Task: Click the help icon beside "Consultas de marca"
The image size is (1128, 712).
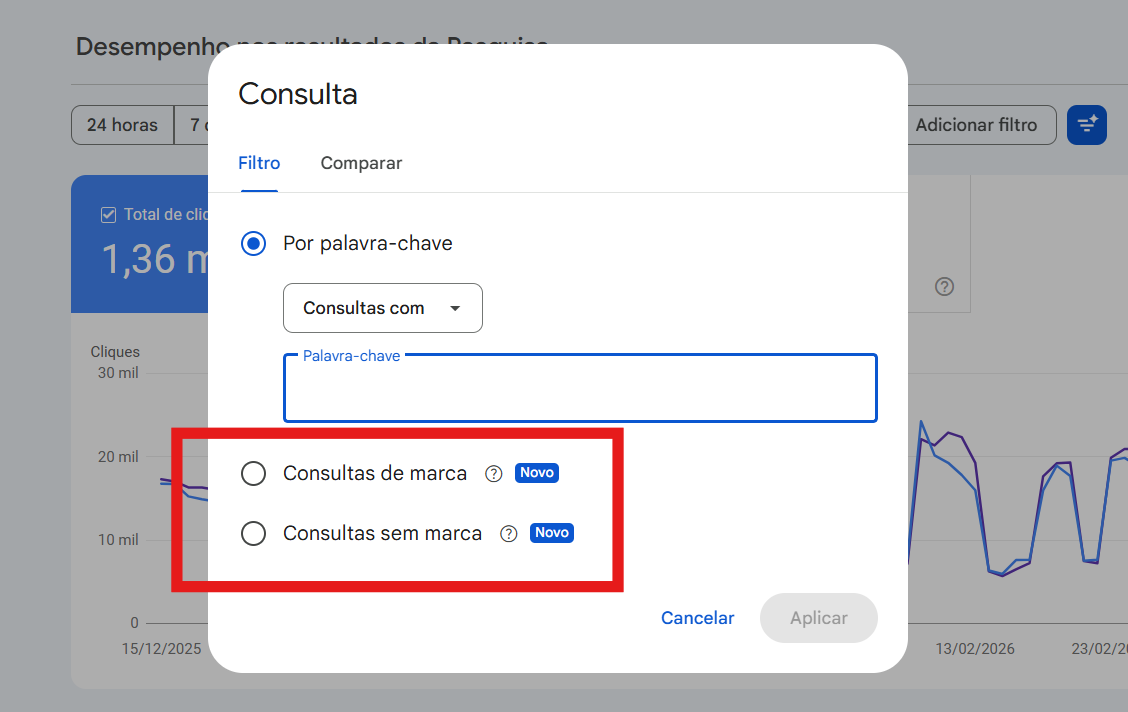Action: coord(493,473)
